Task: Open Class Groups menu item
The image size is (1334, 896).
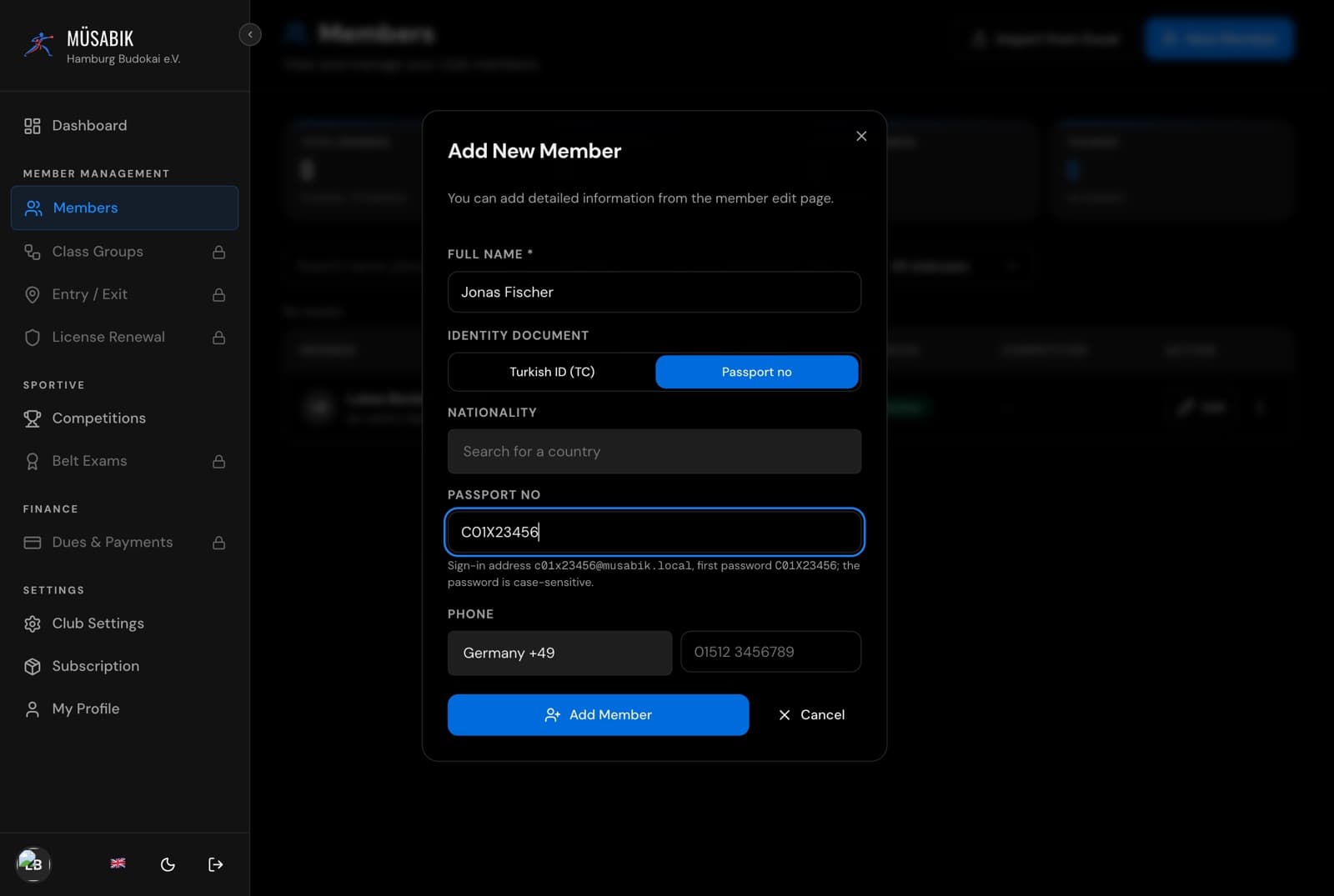Action: tap(124, 252)
